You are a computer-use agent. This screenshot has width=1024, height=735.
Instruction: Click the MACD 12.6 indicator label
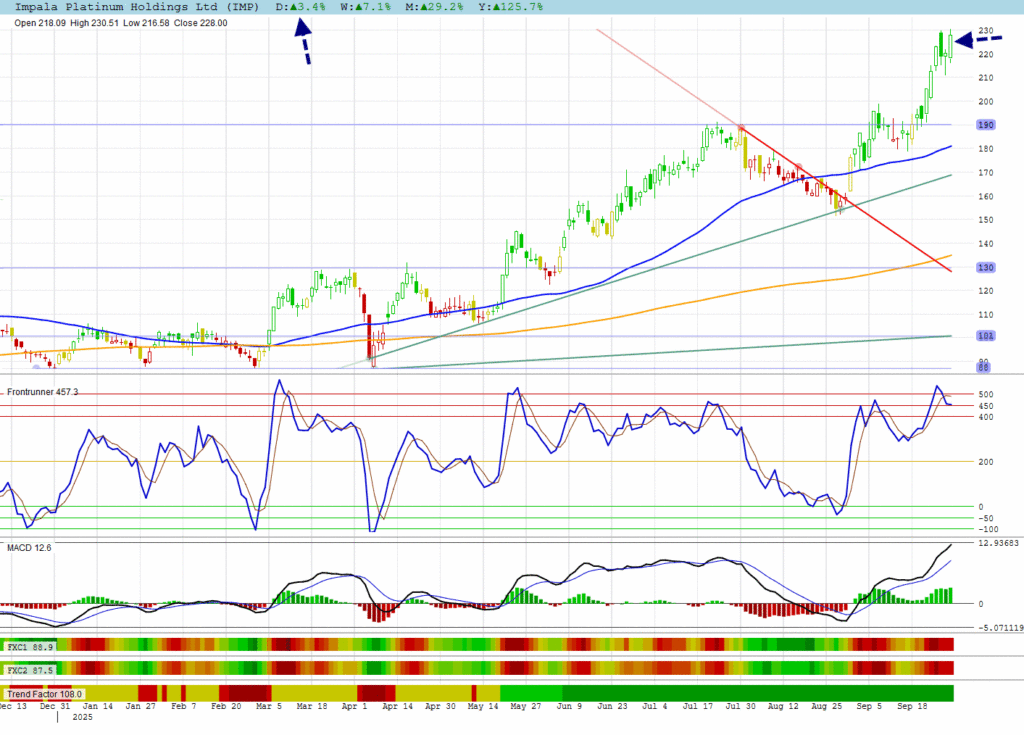(x=29, y=548)
